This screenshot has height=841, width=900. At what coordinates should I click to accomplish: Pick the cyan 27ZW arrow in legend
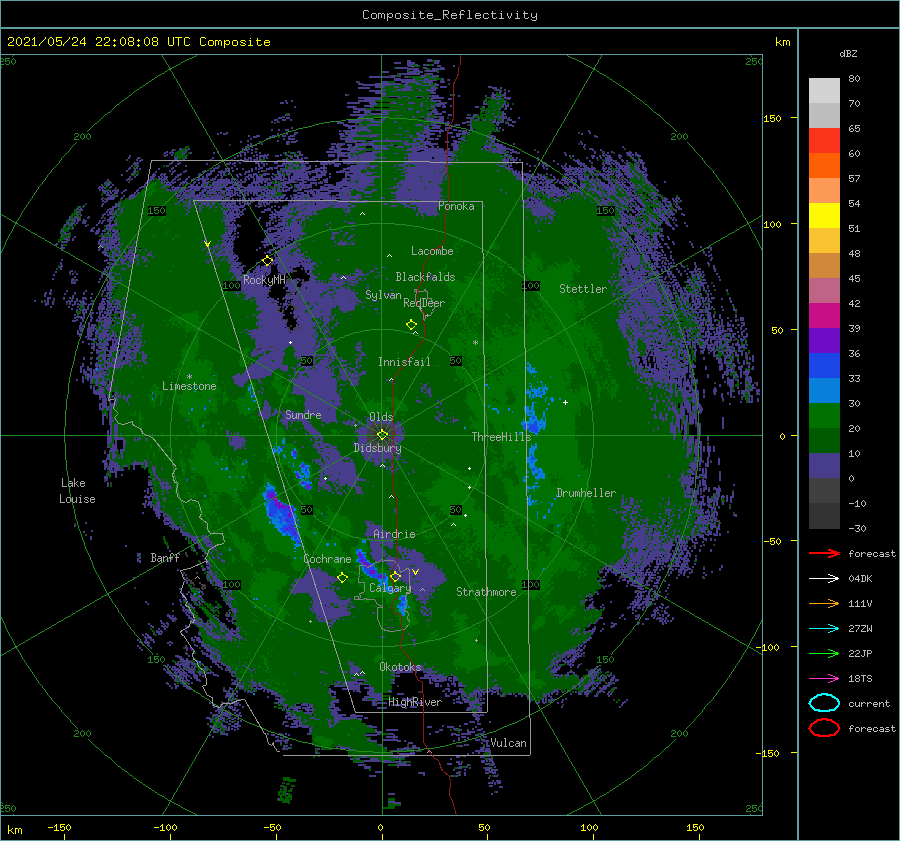point(824,629)
